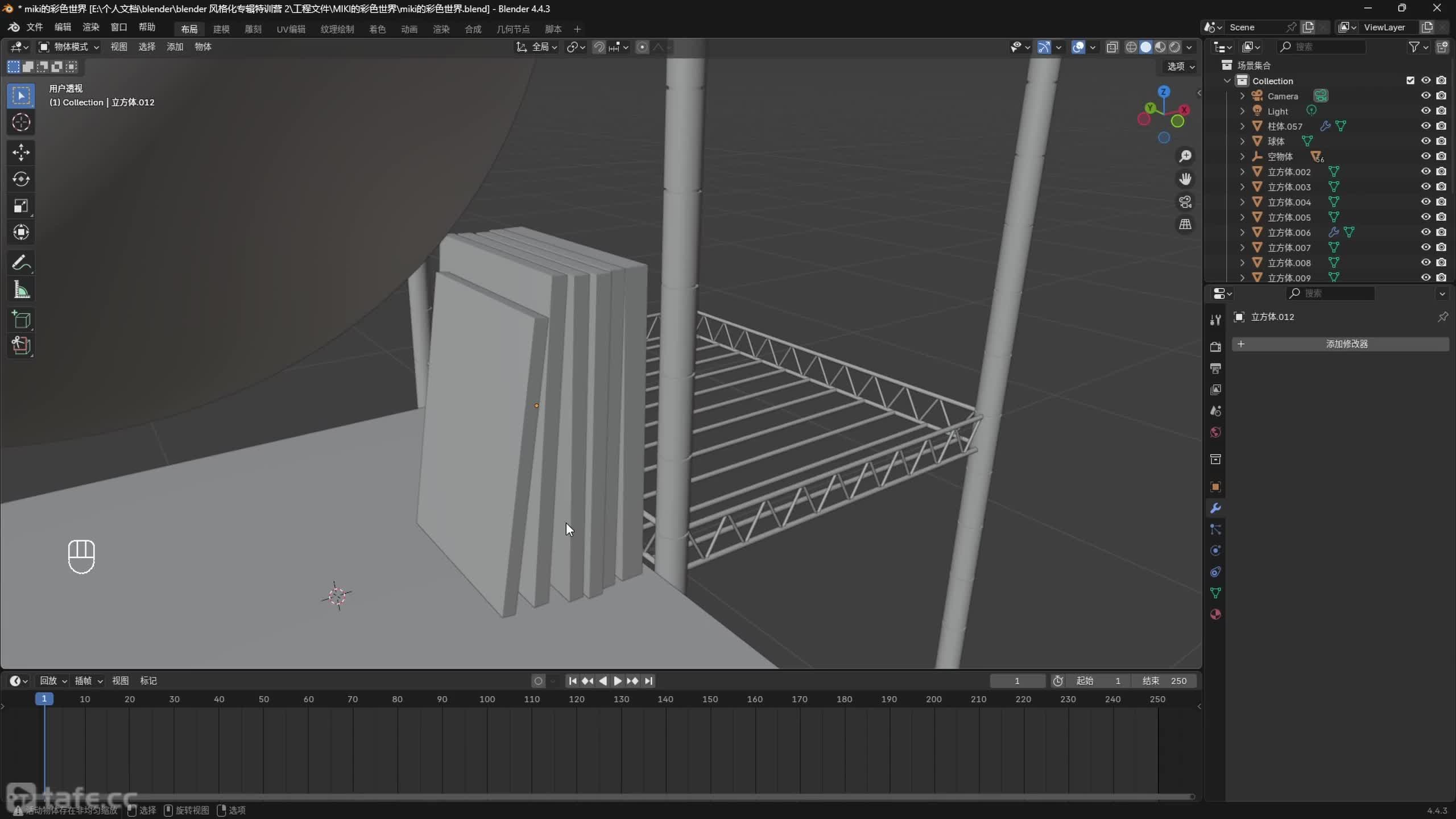Toggle visibility of 立方体.006
1456x819 pixels.
[1425, 232]
